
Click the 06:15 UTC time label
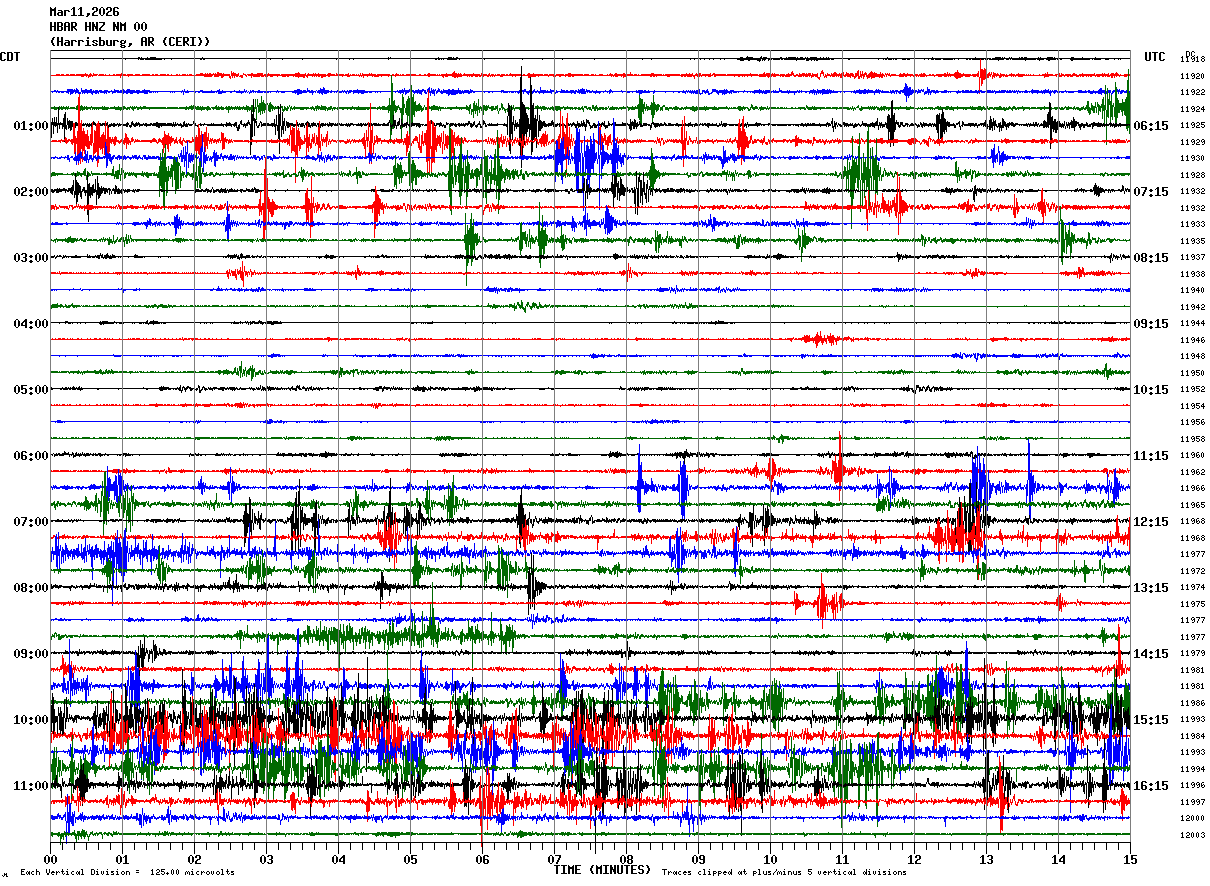click(x=1152, y=126)
